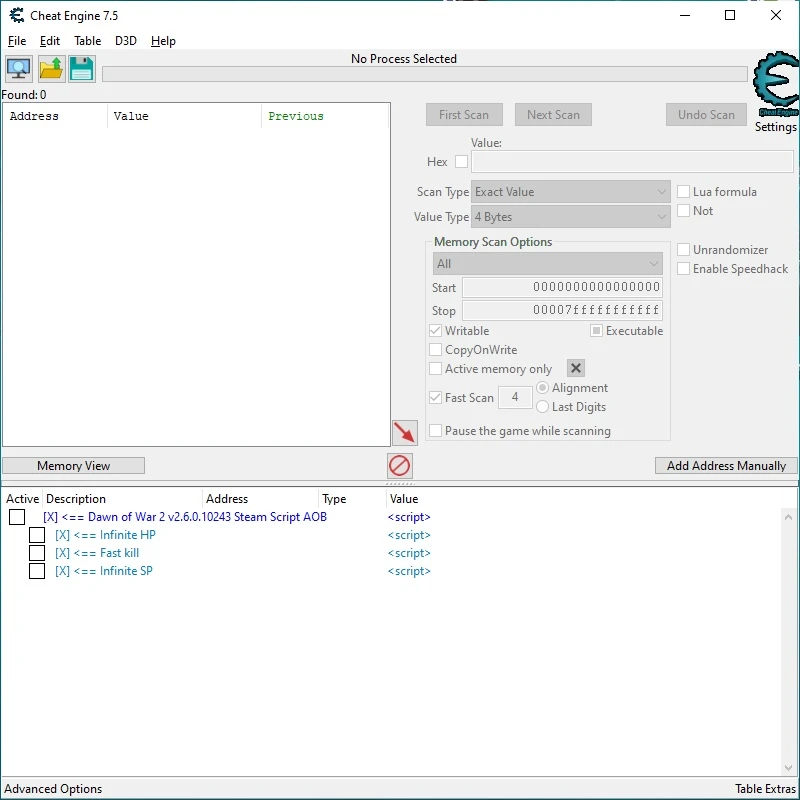The height and width of the screenshot is (800, 800).
Task: Enable the Fast kill script checkbox
Action: [37, 553]
